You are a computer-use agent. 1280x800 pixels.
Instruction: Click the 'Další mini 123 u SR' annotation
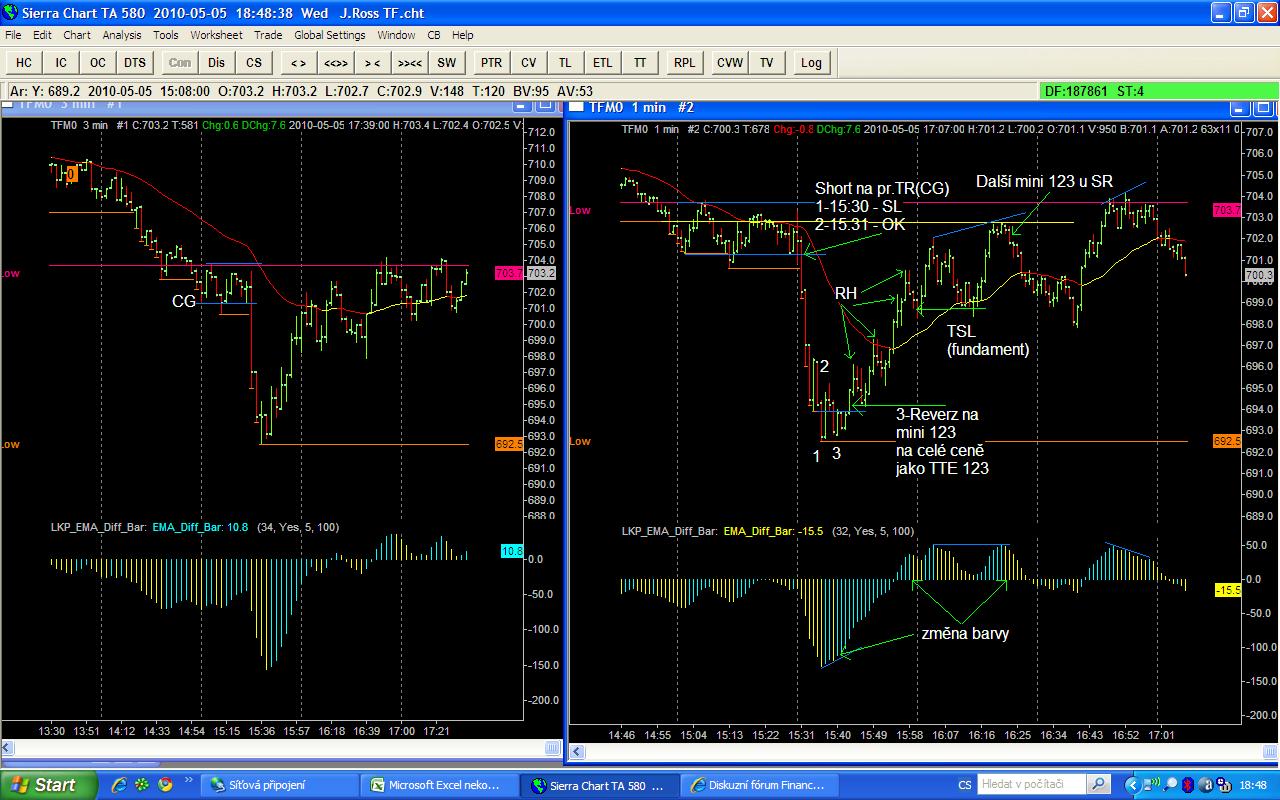[x=1044, y=181]
